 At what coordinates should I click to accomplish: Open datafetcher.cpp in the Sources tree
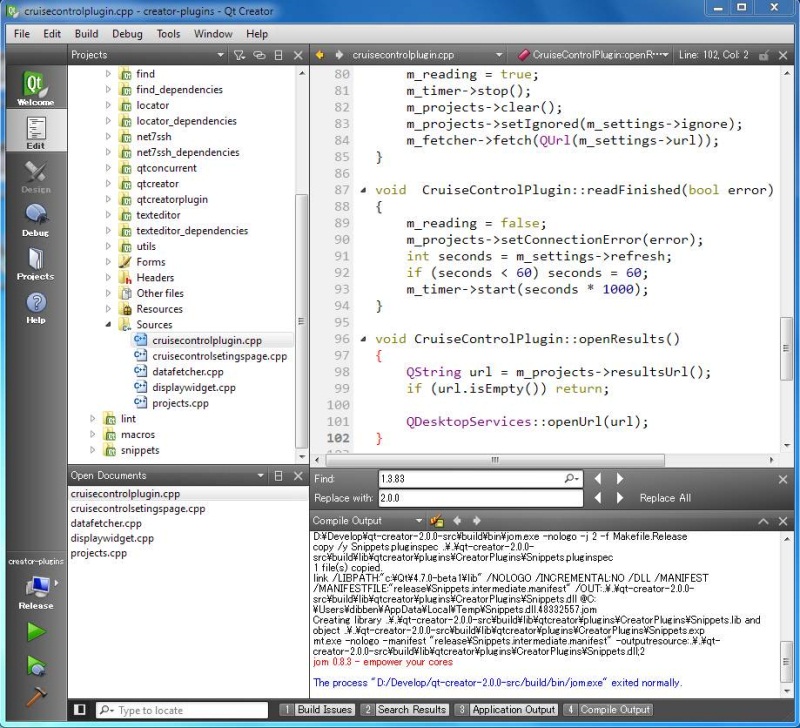coord(187,372)
